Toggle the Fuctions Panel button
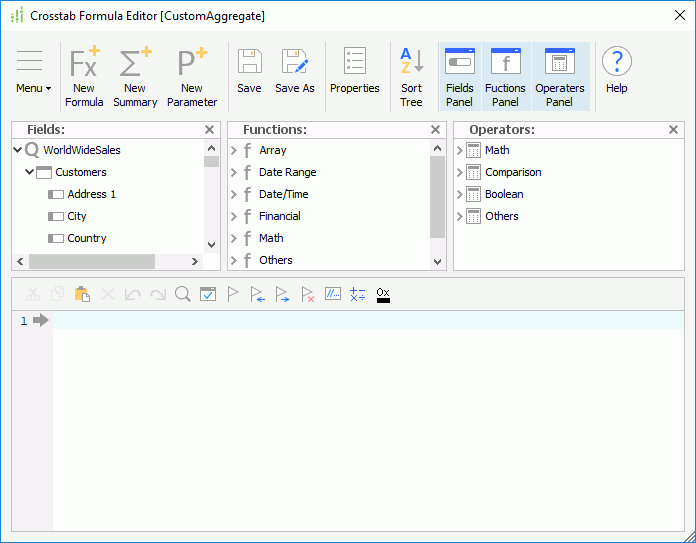Image resolution: width=696 pixels, height=543 pixels. tap(505, 76)
